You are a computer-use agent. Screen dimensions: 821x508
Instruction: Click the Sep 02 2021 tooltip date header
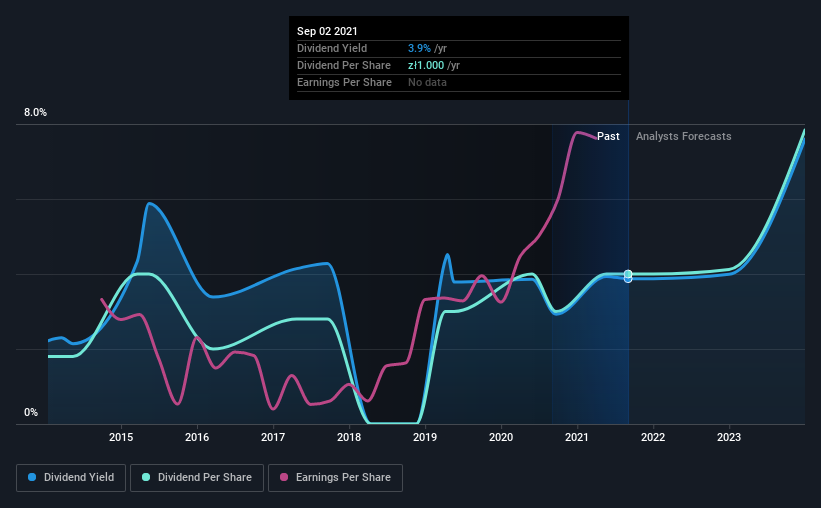tap(327, 31)
